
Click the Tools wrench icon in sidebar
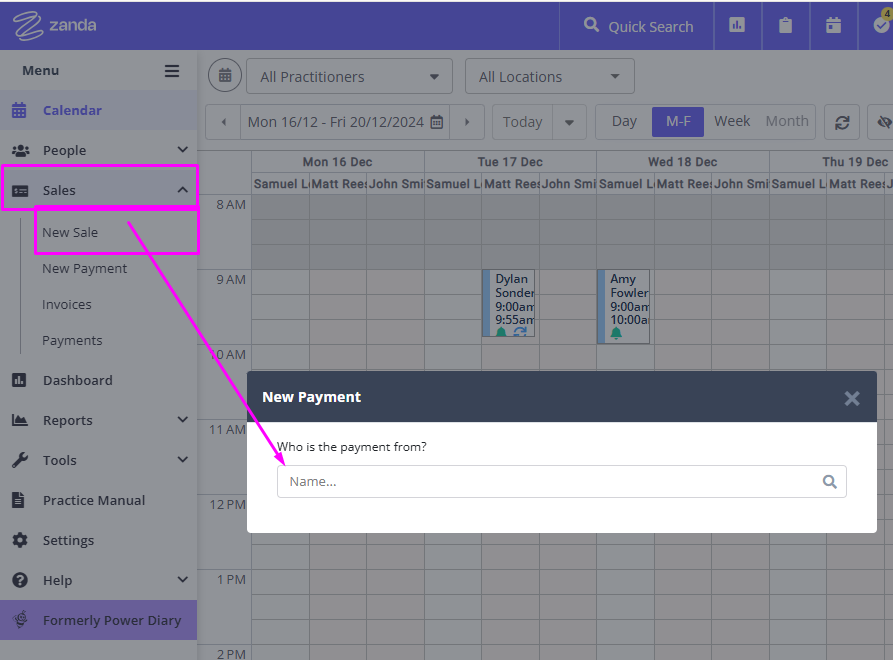coord(19,460)
